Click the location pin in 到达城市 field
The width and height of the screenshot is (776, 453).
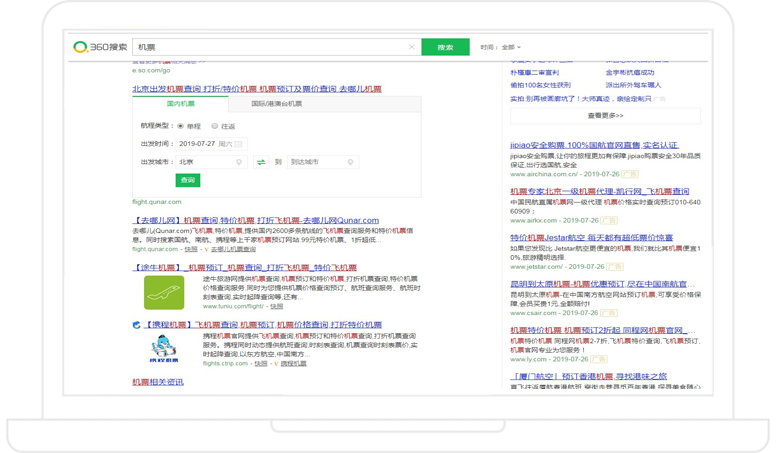pyautogui.click(x=350, y=162)
